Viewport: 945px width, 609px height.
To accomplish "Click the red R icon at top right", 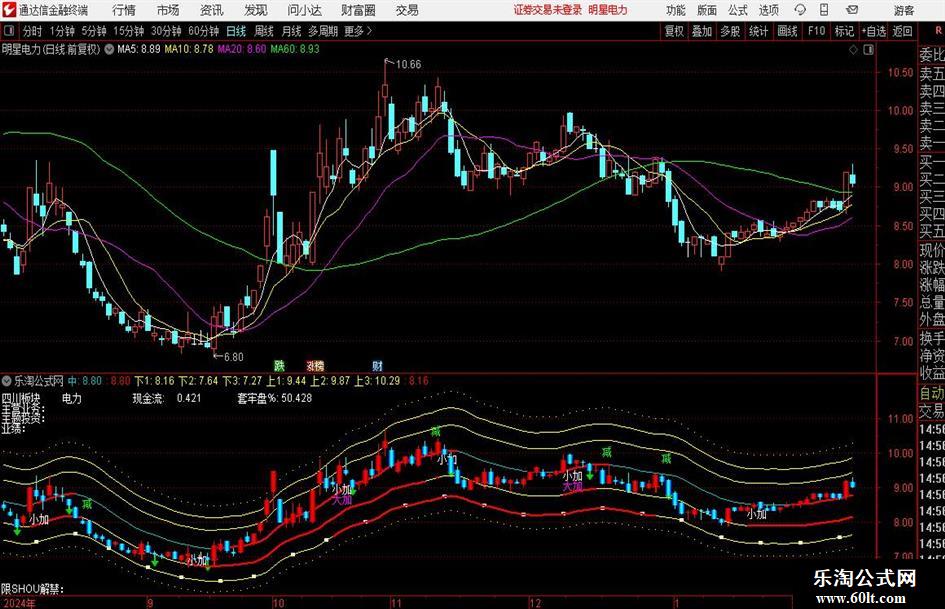I will point(939,31).
